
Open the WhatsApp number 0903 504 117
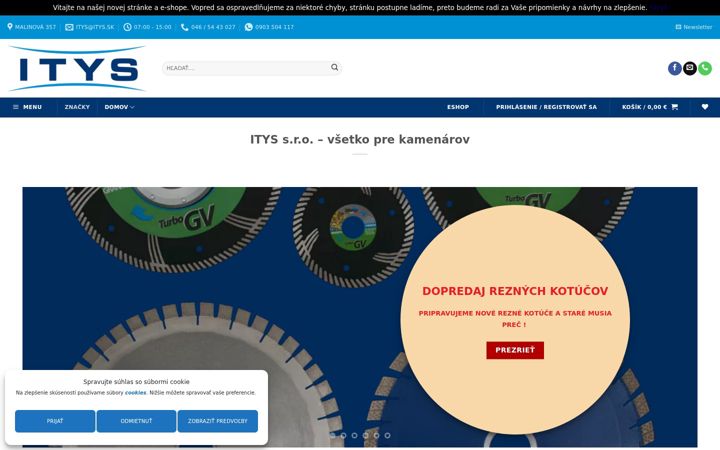tap(269, 27)
